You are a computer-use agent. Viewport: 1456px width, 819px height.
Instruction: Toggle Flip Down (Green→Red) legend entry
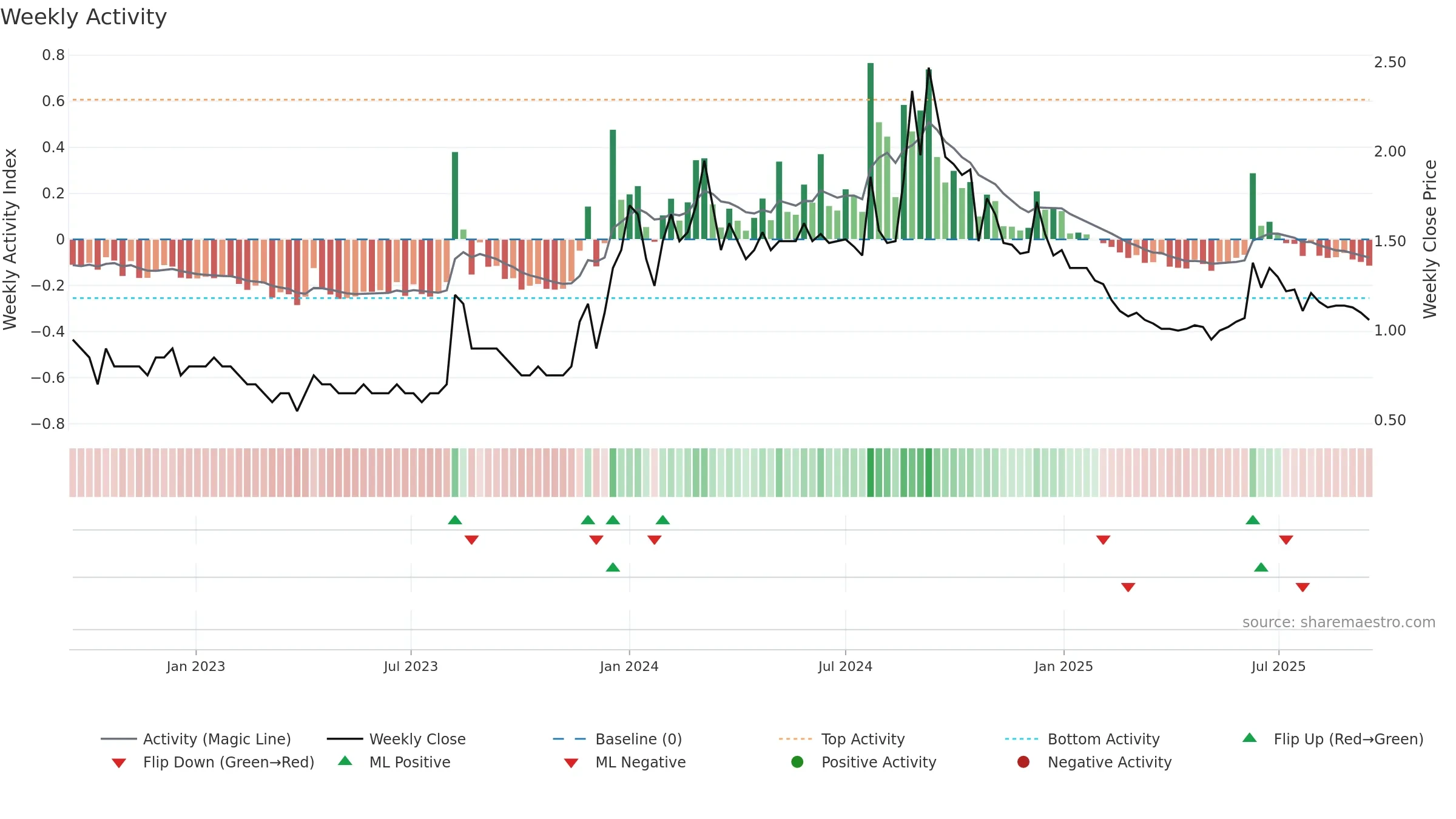pyautogui.click(x=212, y=762)
